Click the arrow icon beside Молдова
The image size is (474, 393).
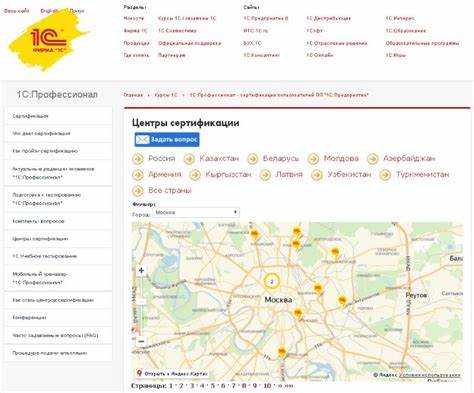click(x=313, y=159)
